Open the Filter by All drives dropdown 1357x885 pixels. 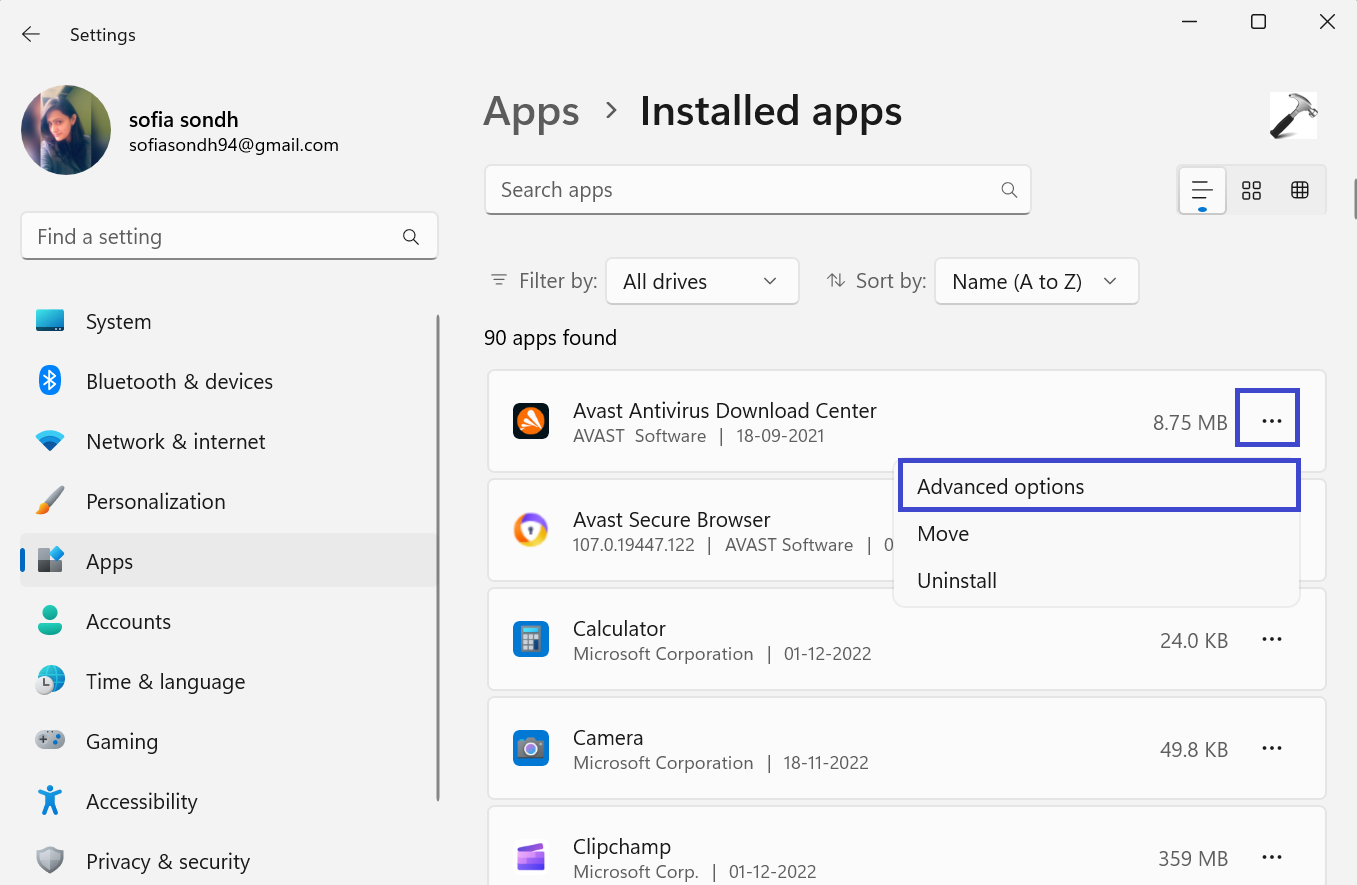(x=701, y=282)
